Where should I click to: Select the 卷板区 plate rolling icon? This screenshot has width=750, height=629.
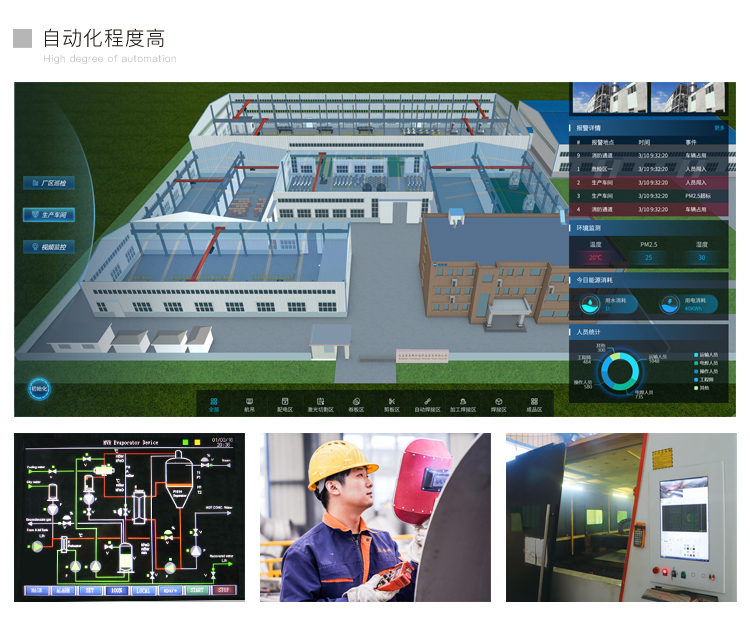356,403
